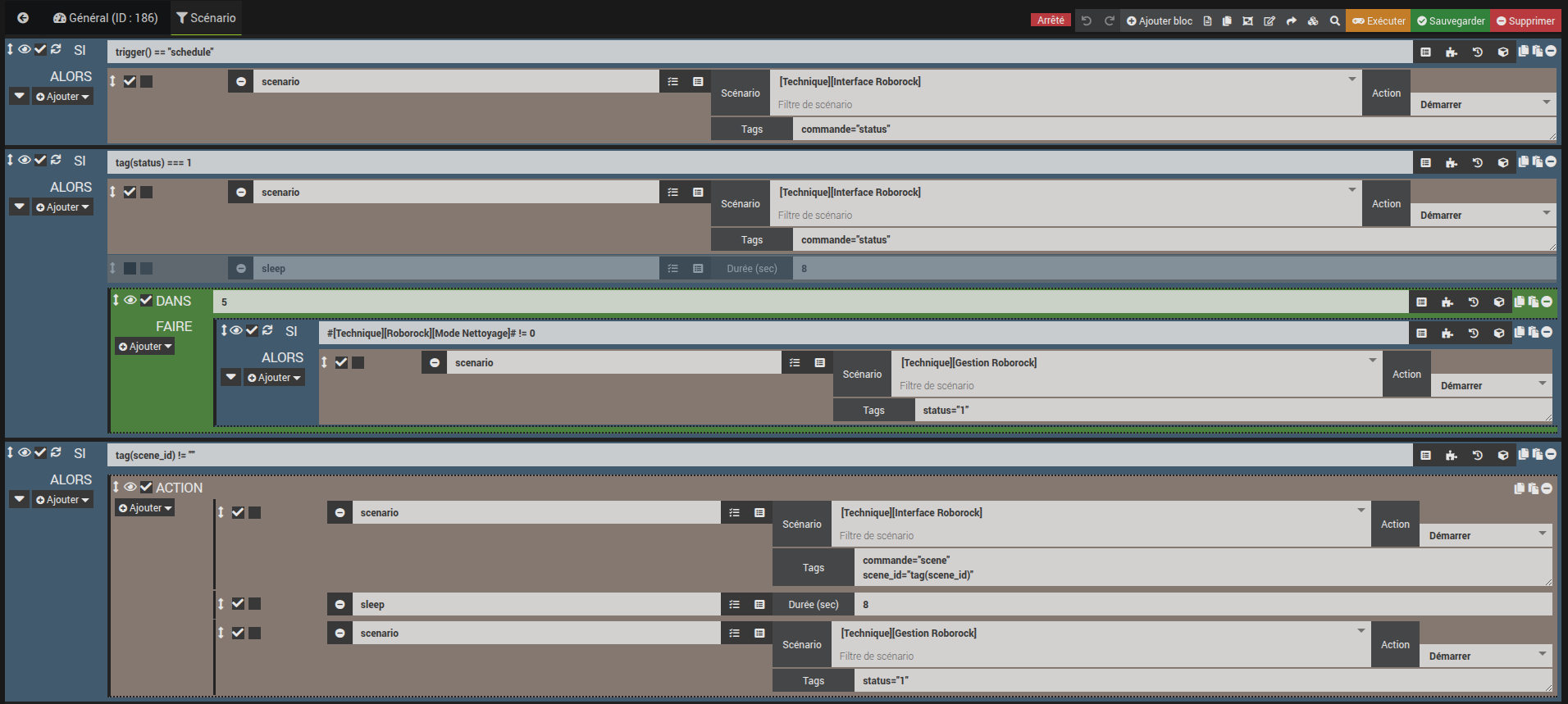1568x704 pixels.
Task: Remove the tag(scene_id) SI block
Action: click(x=1551, y=454)
